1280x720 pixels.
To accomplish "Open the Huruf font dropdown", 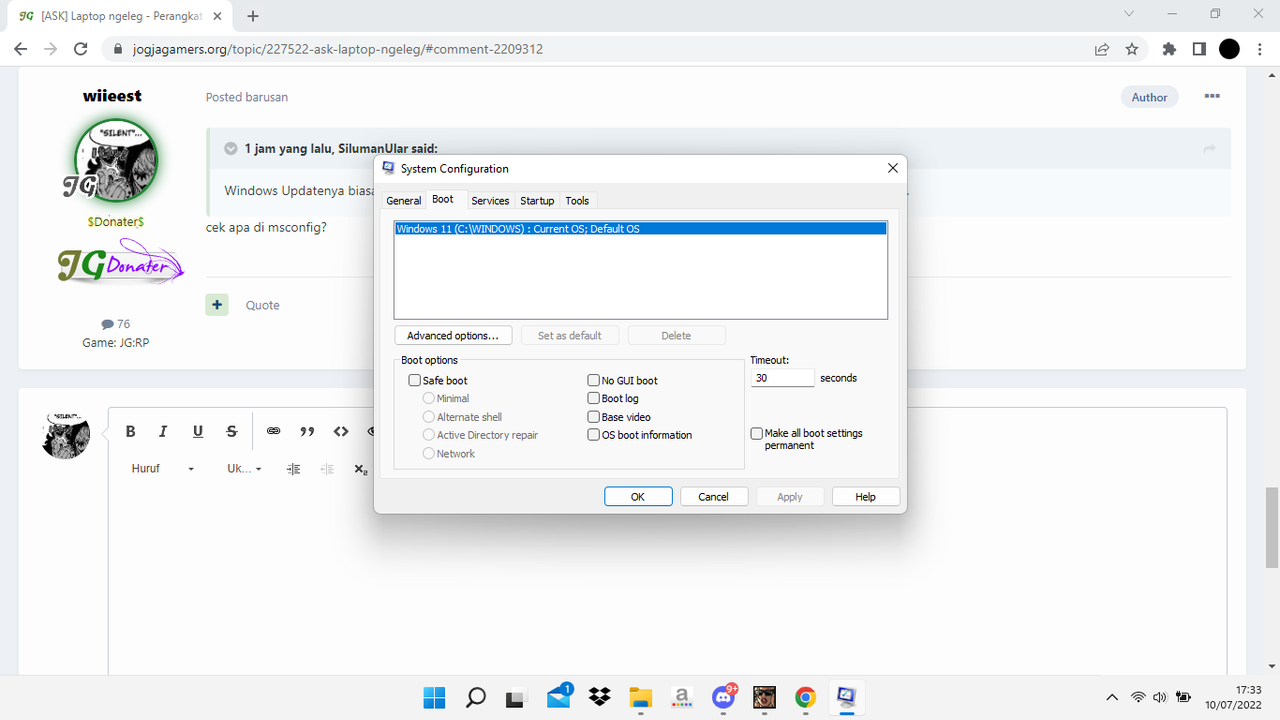I will click(x=163, y=468).
